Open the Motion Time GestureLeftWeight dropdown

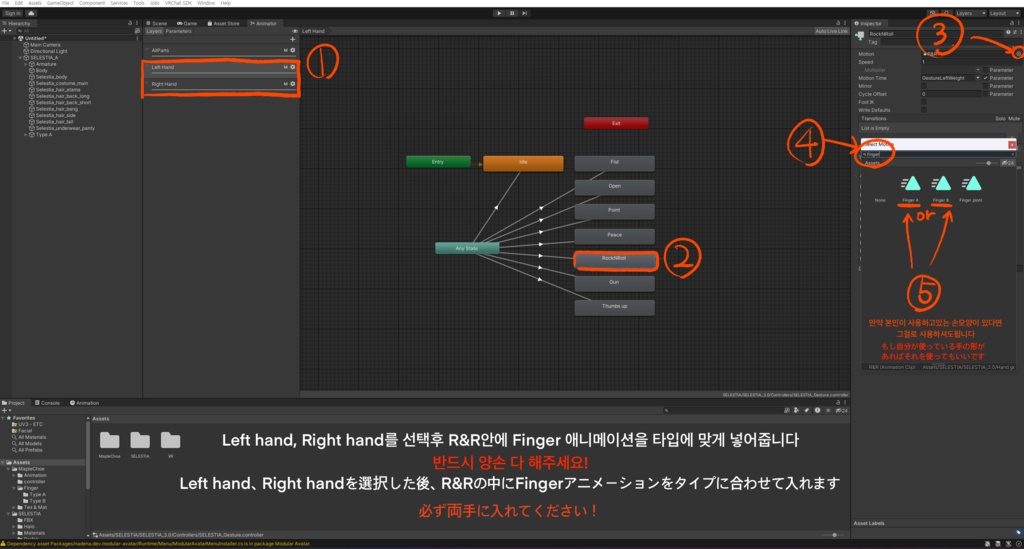coord(951,78)
